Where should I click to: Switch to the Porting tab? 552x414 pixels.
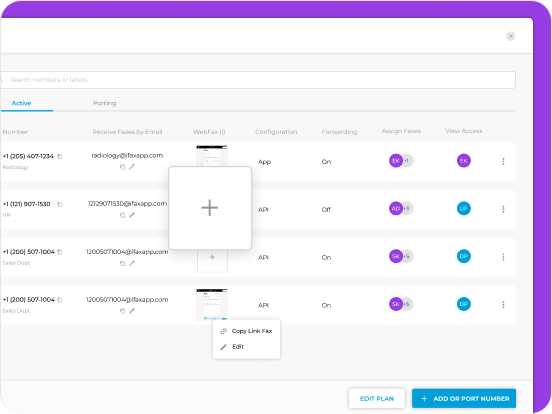[105, 103]
